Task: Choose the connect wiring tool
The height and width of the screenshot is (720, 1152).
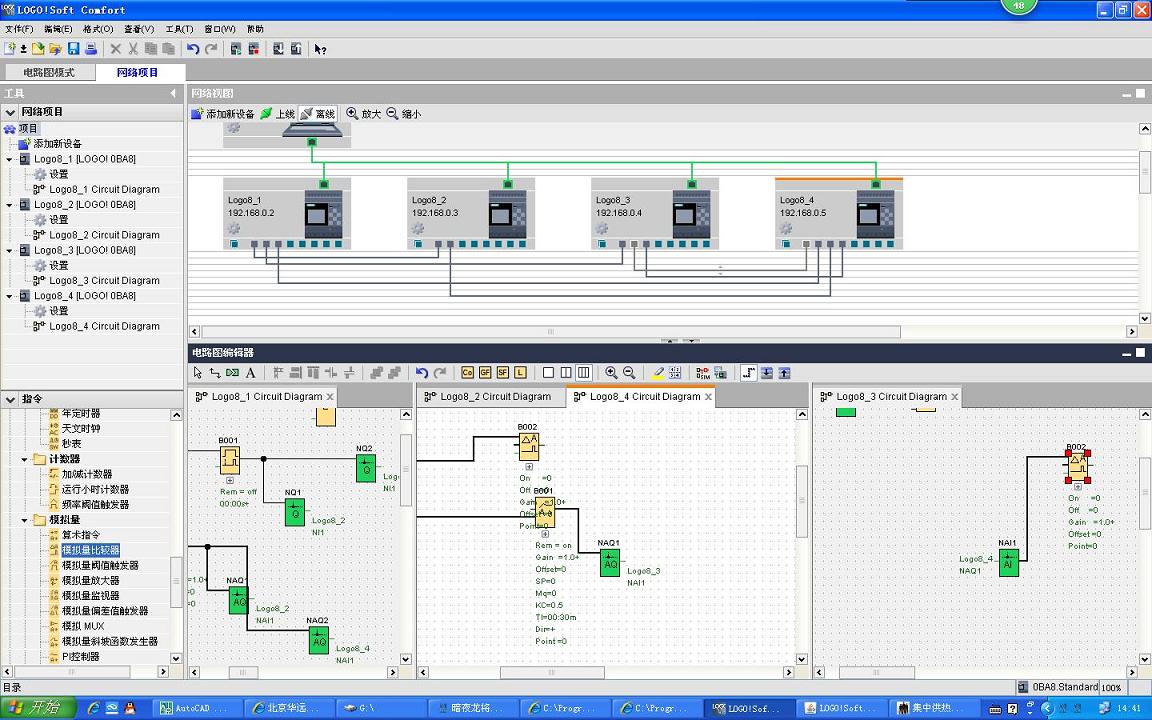Action: (215, 372)
